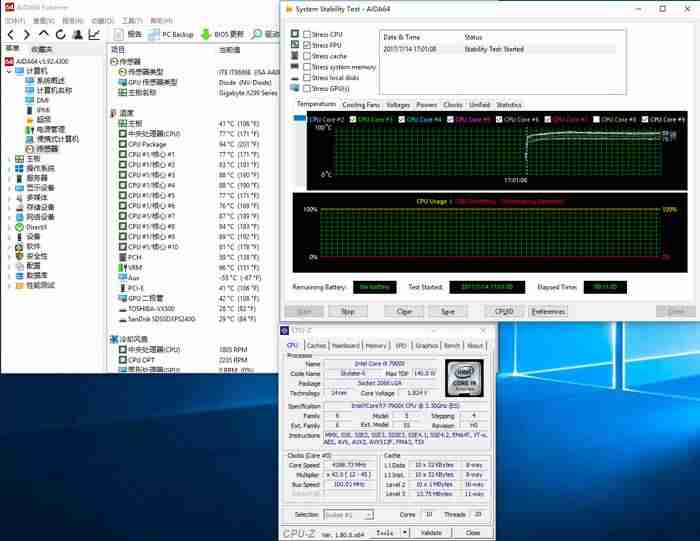Click the Stress GPU monitor icon

tap(295, 88)
